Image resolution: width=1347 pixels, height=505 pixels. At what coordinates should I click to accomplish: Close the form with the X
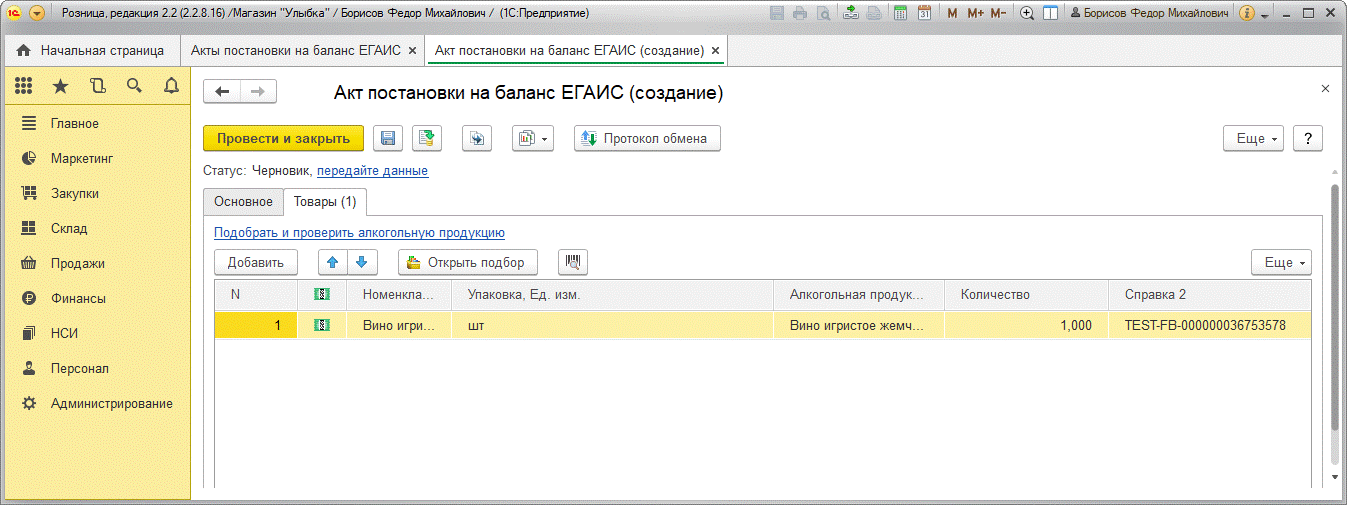(x=1325, y=89)
